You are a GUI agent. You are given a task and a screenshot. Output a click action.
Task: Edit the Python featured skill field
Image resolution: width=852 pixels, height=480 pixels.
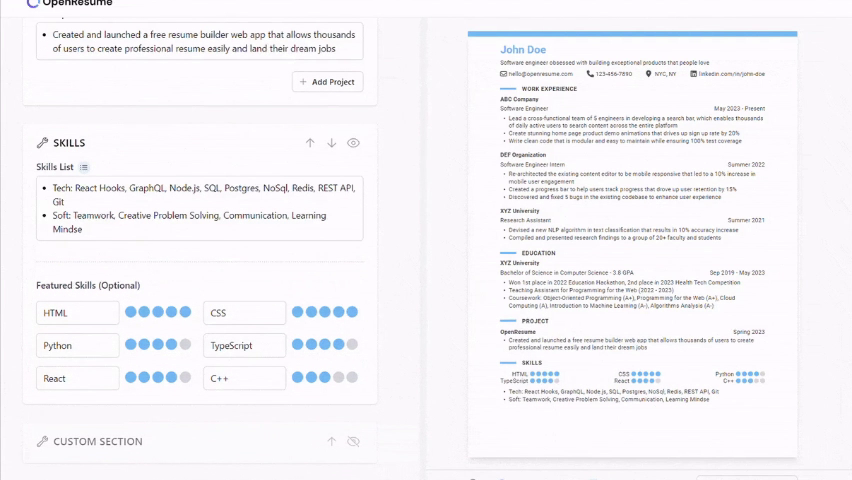click(x=78, y=346)
